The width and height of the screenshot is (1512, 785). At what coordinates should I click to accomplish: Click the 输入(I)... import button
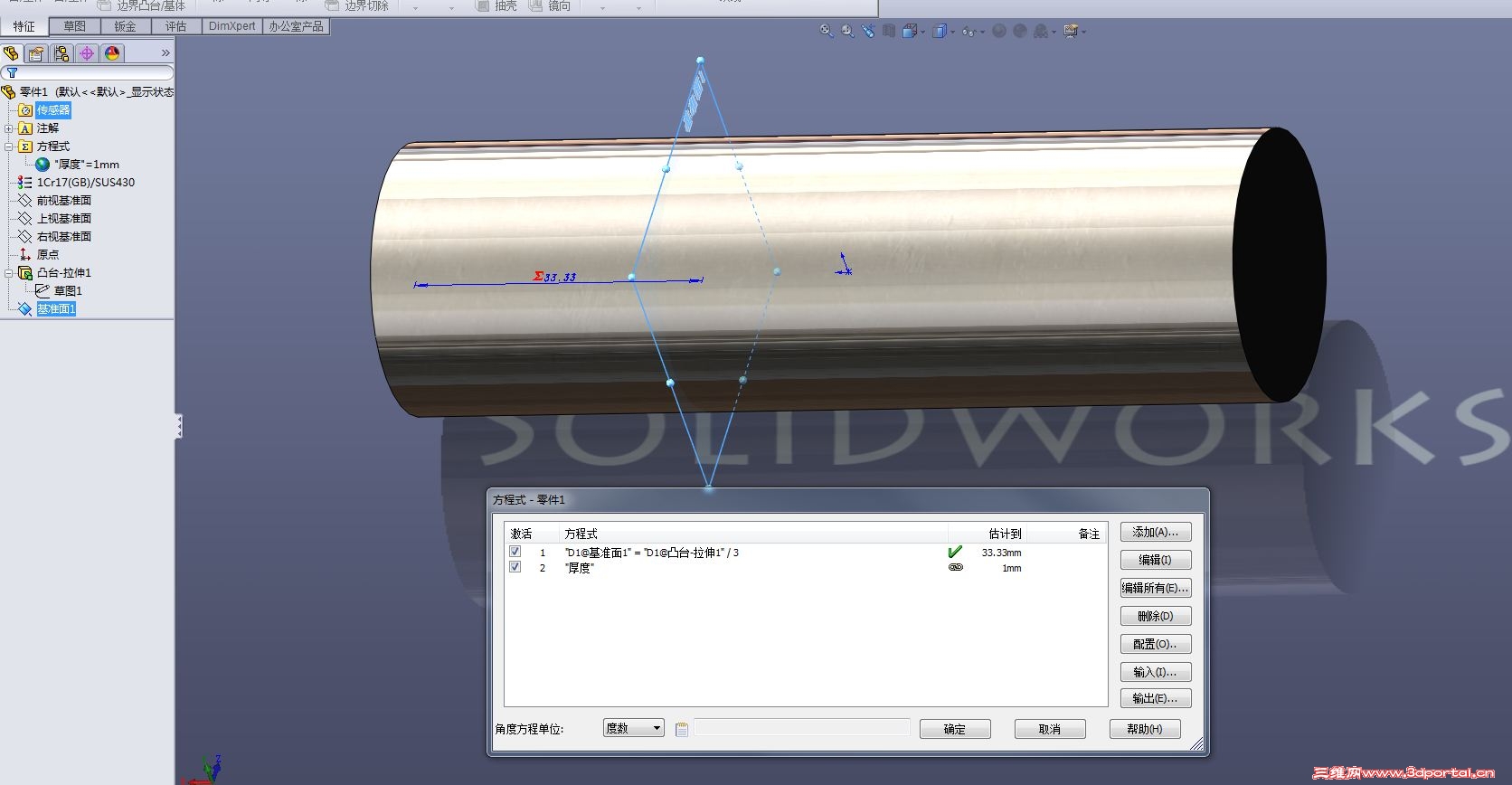pos(1156,672)
